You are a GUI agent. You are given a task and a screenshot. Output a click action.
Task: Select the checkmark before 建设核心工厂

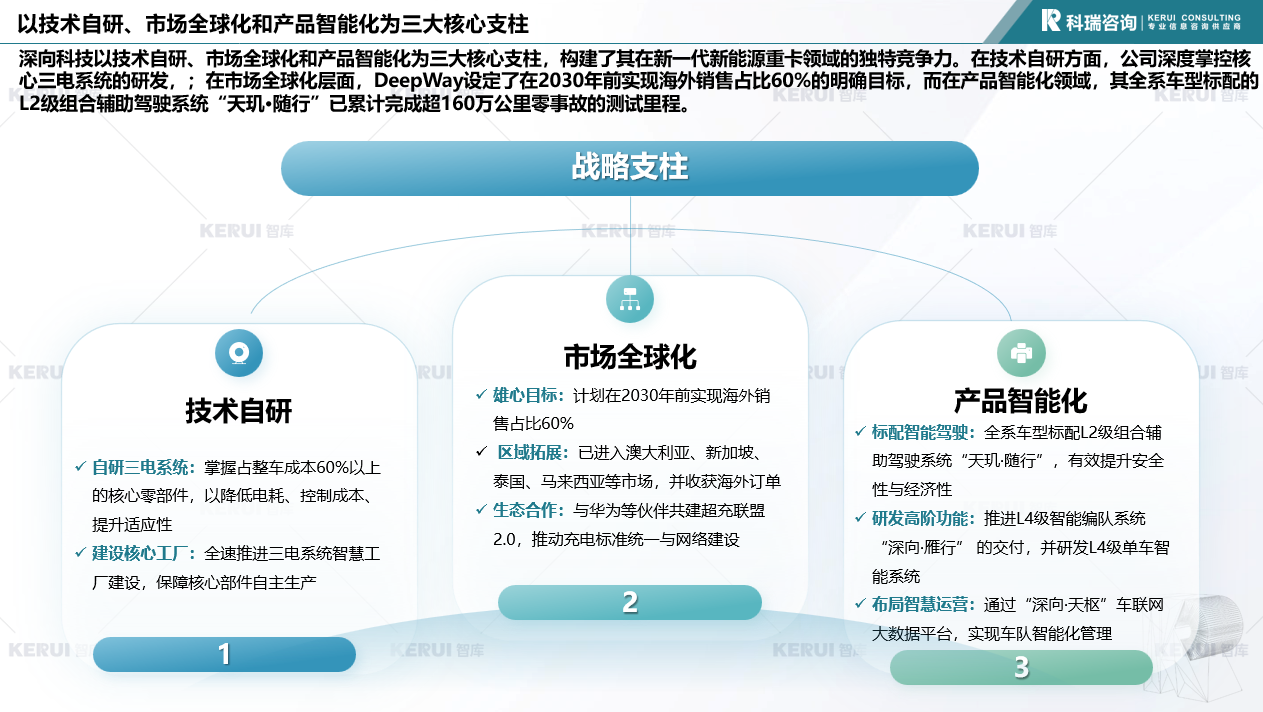pyautogui.click(x=80, y=552)
